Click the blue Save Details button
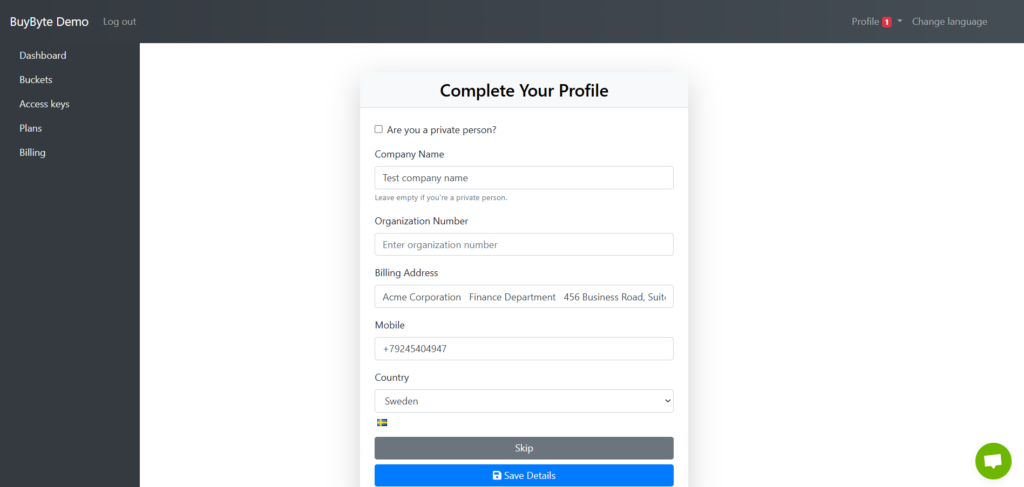 click(x=524, y=476)
